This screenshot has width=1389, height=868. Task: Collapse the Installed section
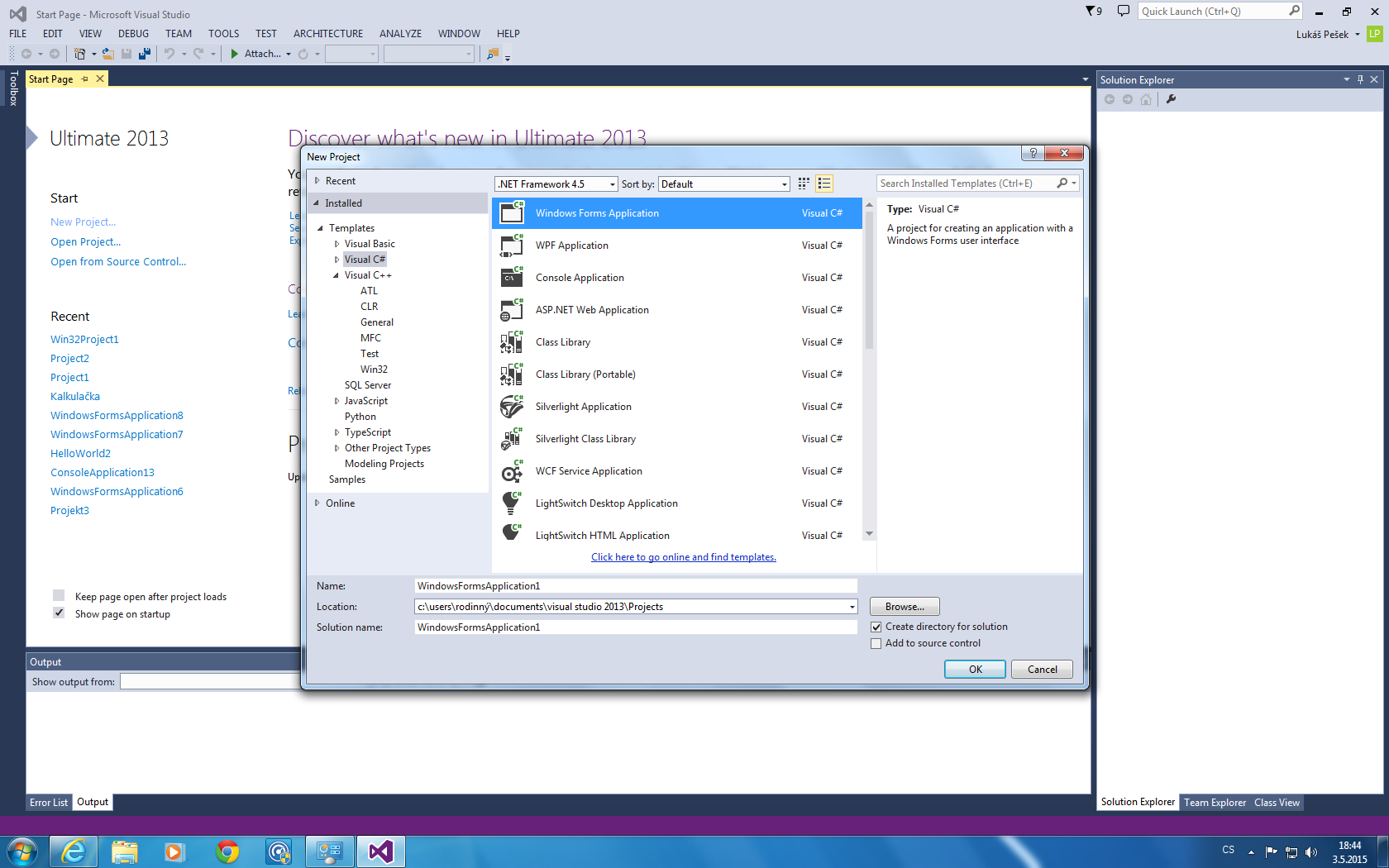tap(316, 203)
